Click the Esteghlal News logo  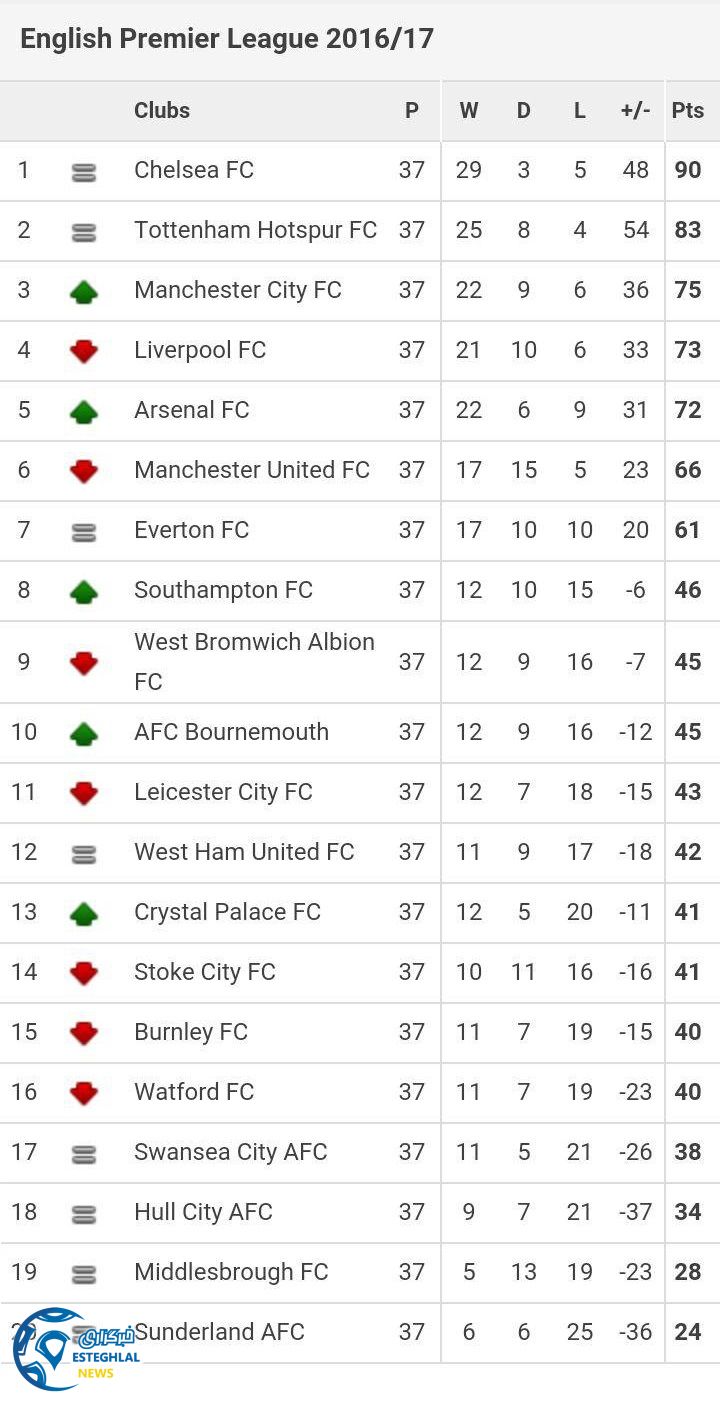point(75,1349)
